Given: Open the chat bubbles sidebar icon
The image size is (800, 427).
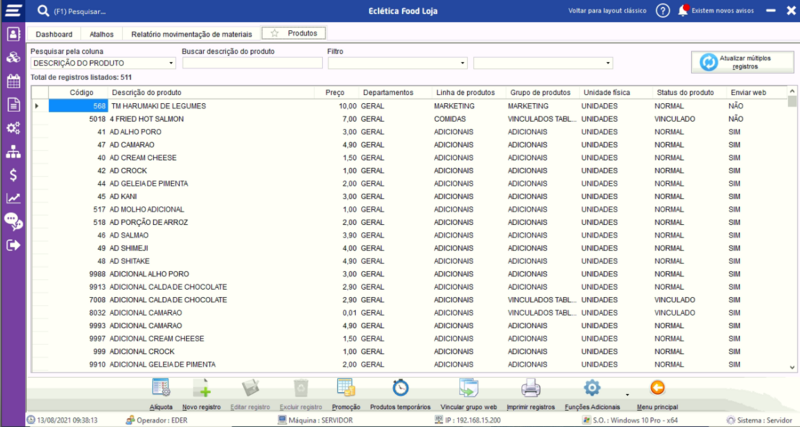Looking at the screenshot, I should 13,221.
